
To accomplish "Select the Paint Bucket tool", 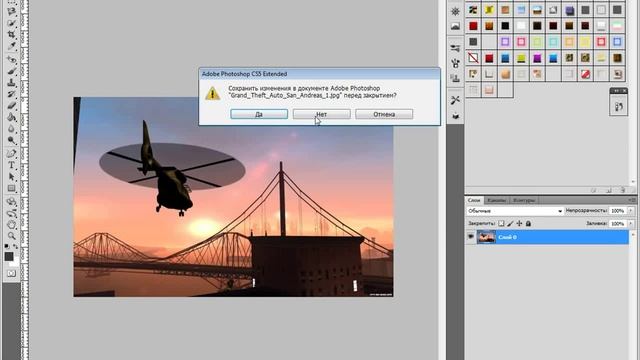I will coord(11,118).
